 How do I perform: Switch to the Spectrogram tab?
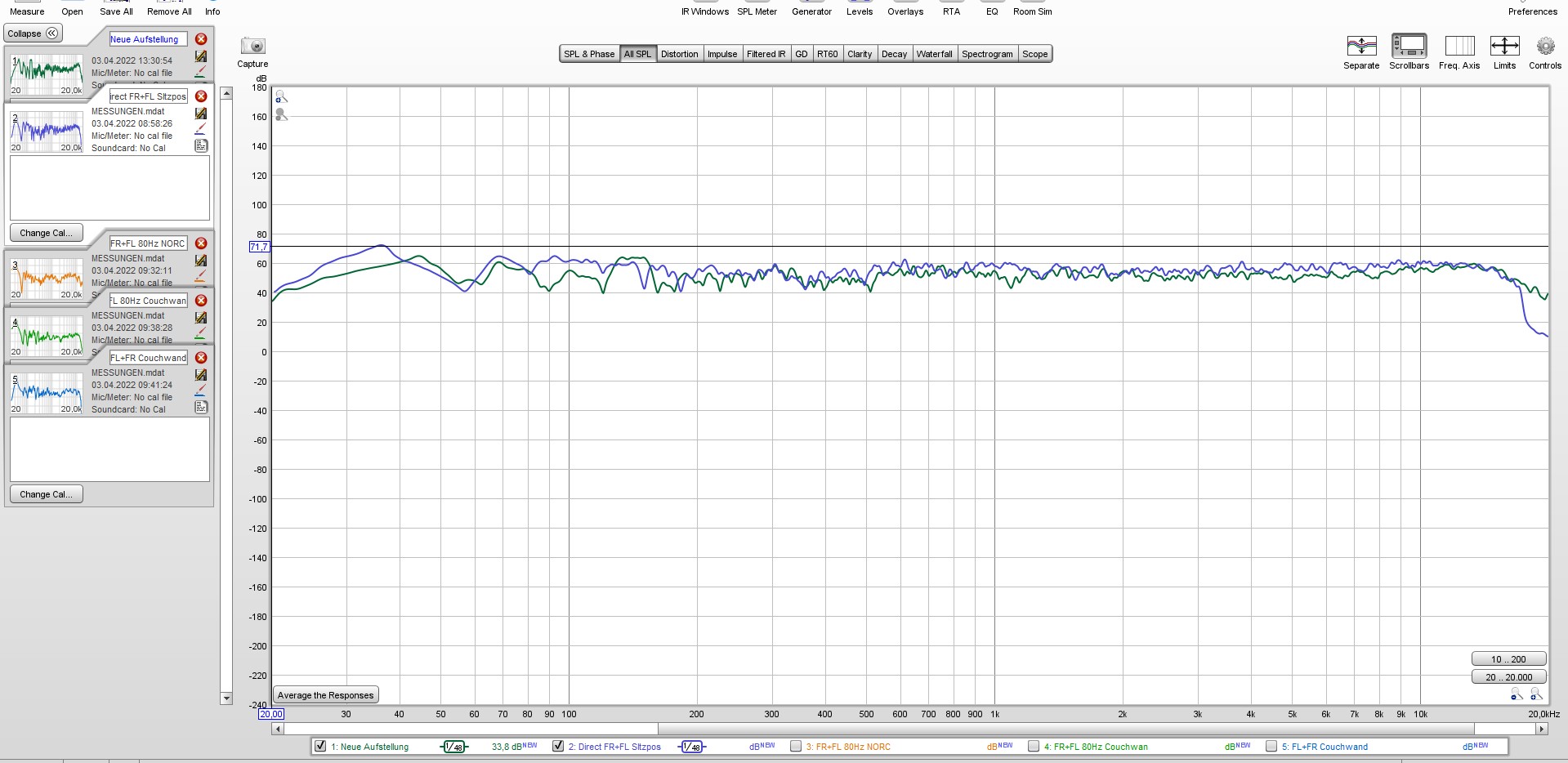[x=987, y=54]
